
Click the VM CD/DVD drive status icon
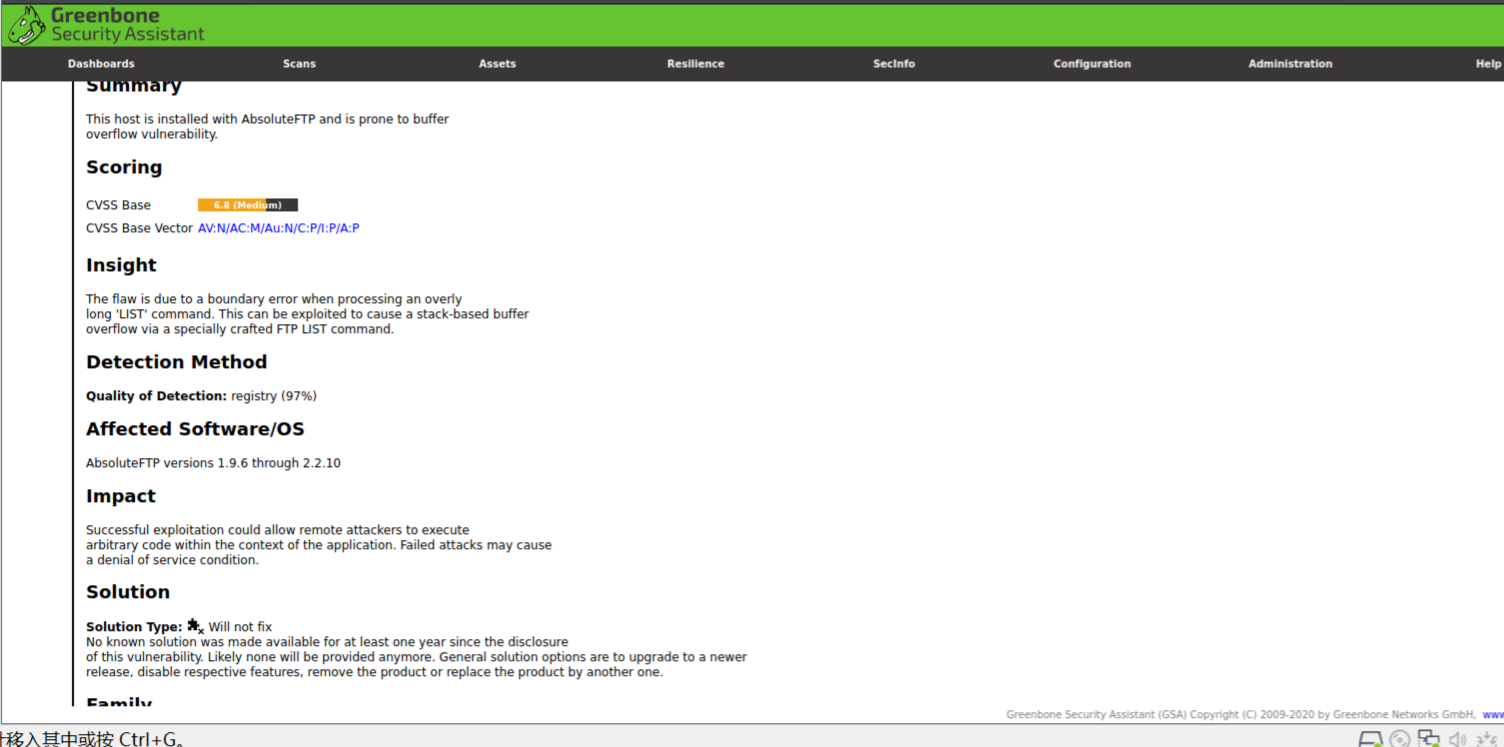1400,739
